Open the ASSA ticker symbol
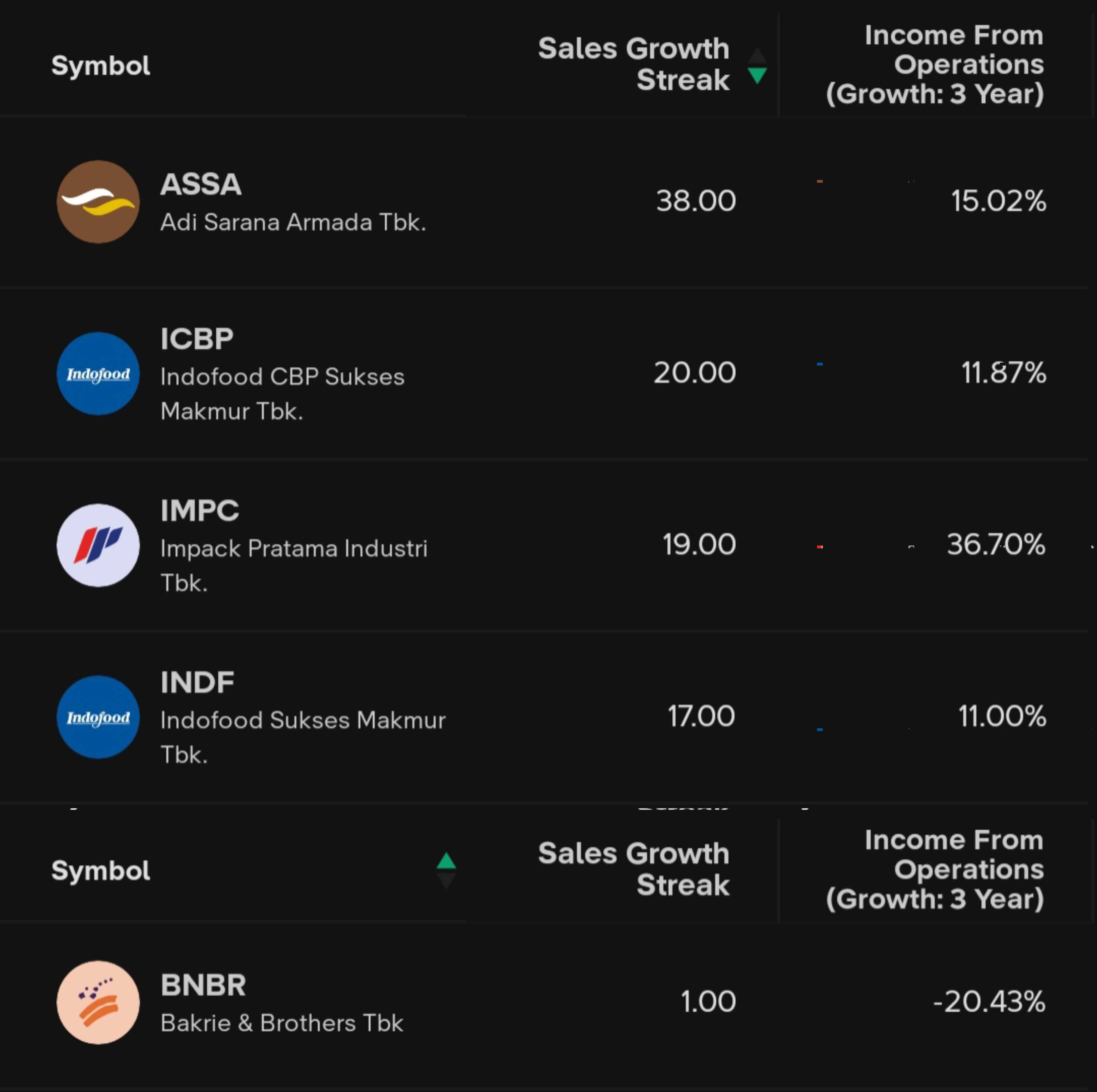 (x=201, y=185)
